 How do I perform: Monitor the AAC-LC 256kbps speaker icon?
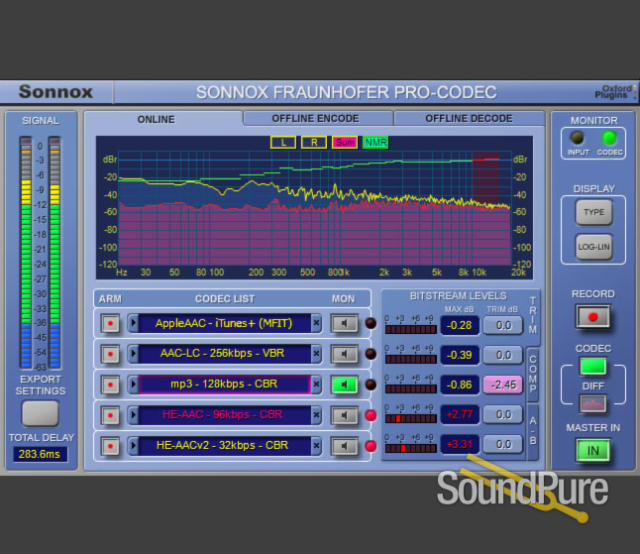tap(344, 354)
